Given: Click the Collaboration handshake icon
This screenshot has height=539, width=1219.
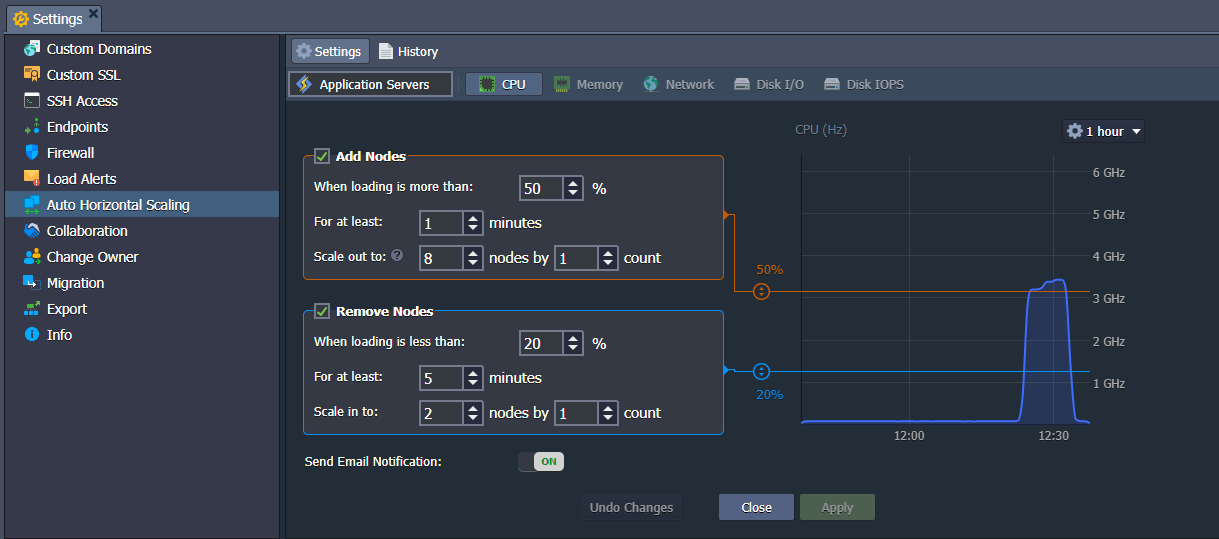Looking at the screenshot, I should [x=32, y=231].
